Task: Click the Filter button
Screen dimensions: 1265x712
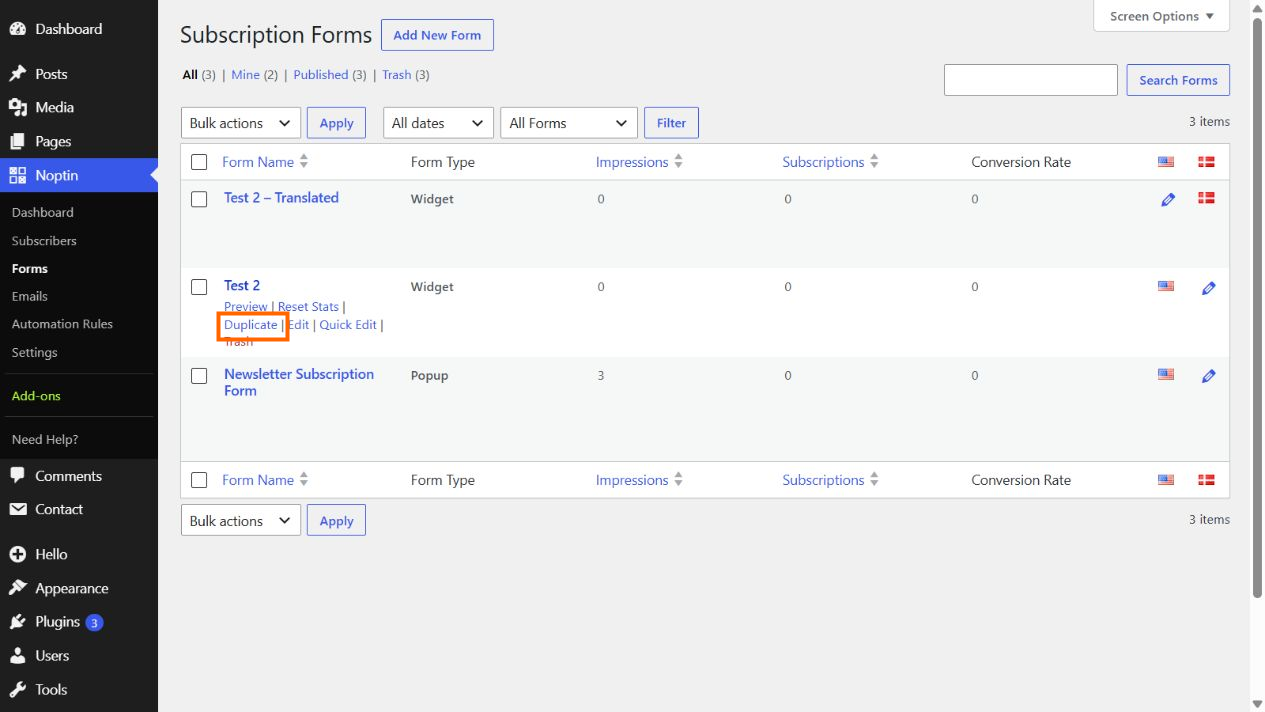Action: [671, 123]
